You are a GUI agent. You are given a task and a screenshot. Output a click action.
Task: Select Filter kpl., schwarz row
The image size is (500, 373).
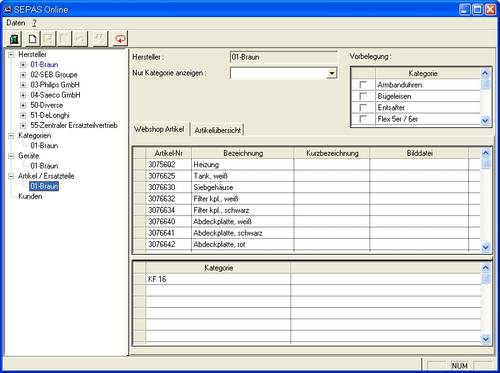click(307, 210)
